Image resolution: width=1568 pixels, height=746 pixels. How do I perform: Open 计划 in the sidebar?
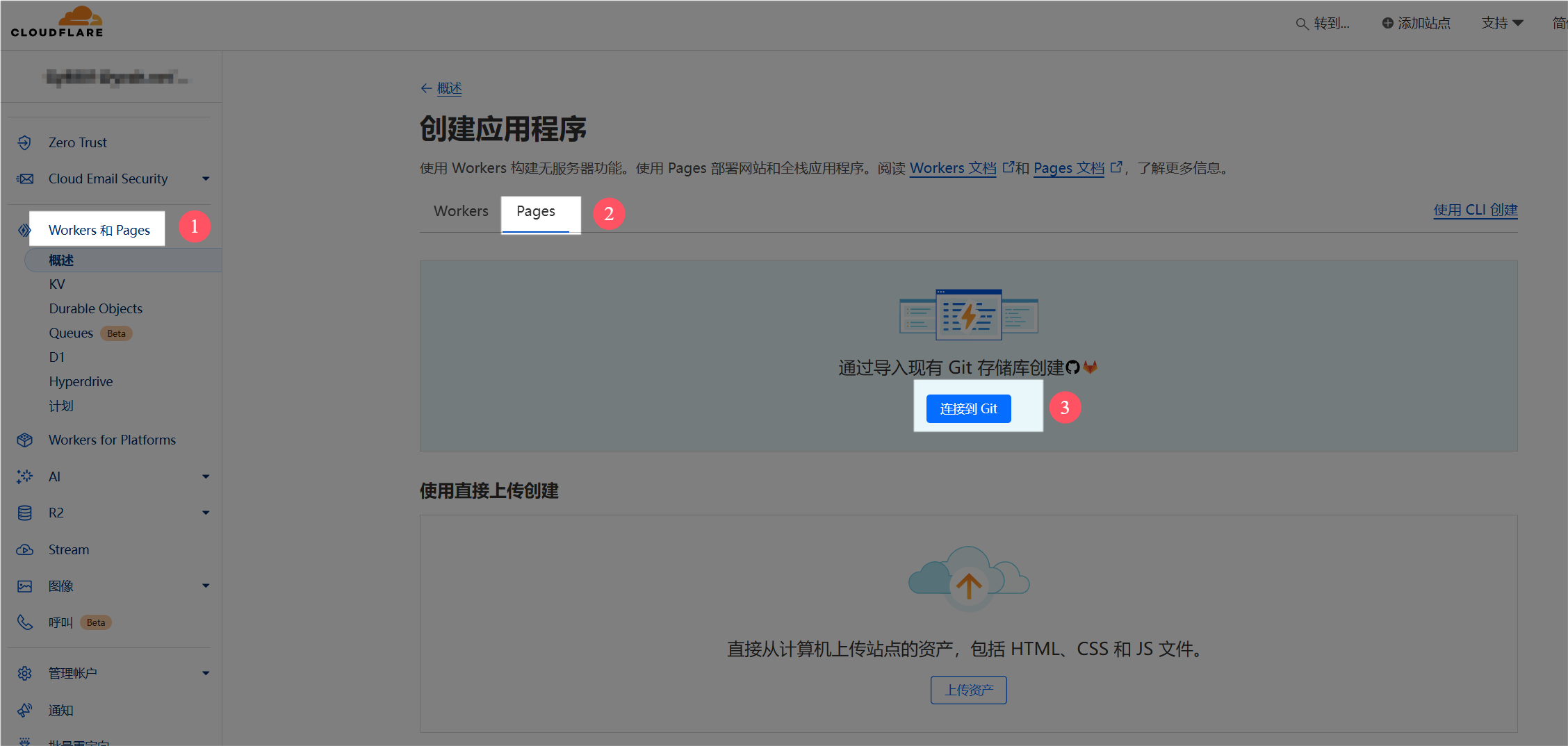61,406
